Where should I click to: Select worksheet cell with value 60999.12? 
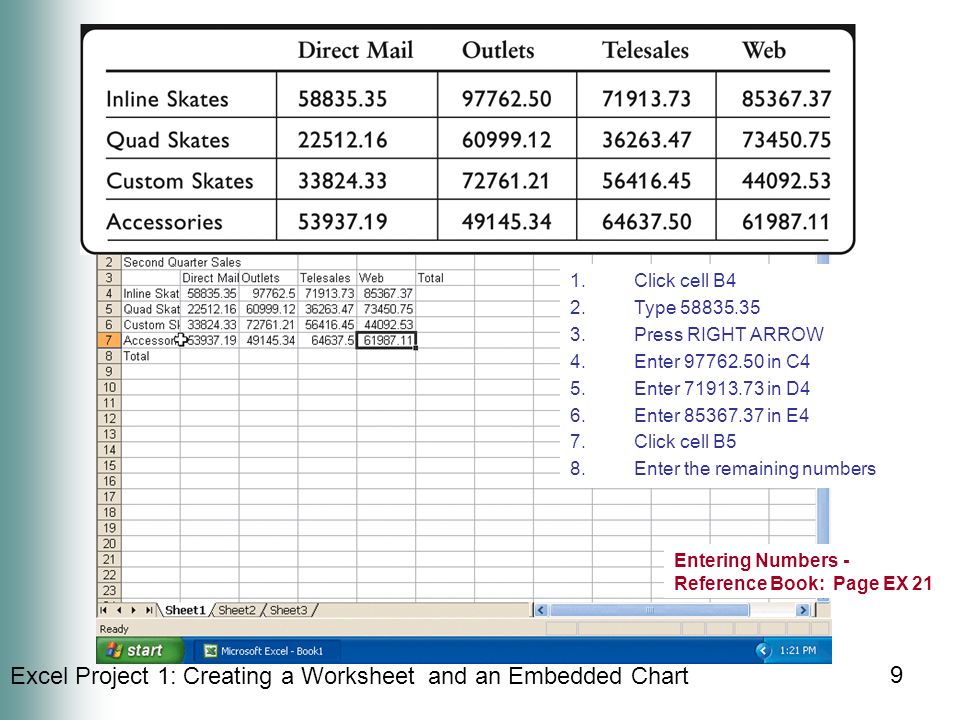268,309
